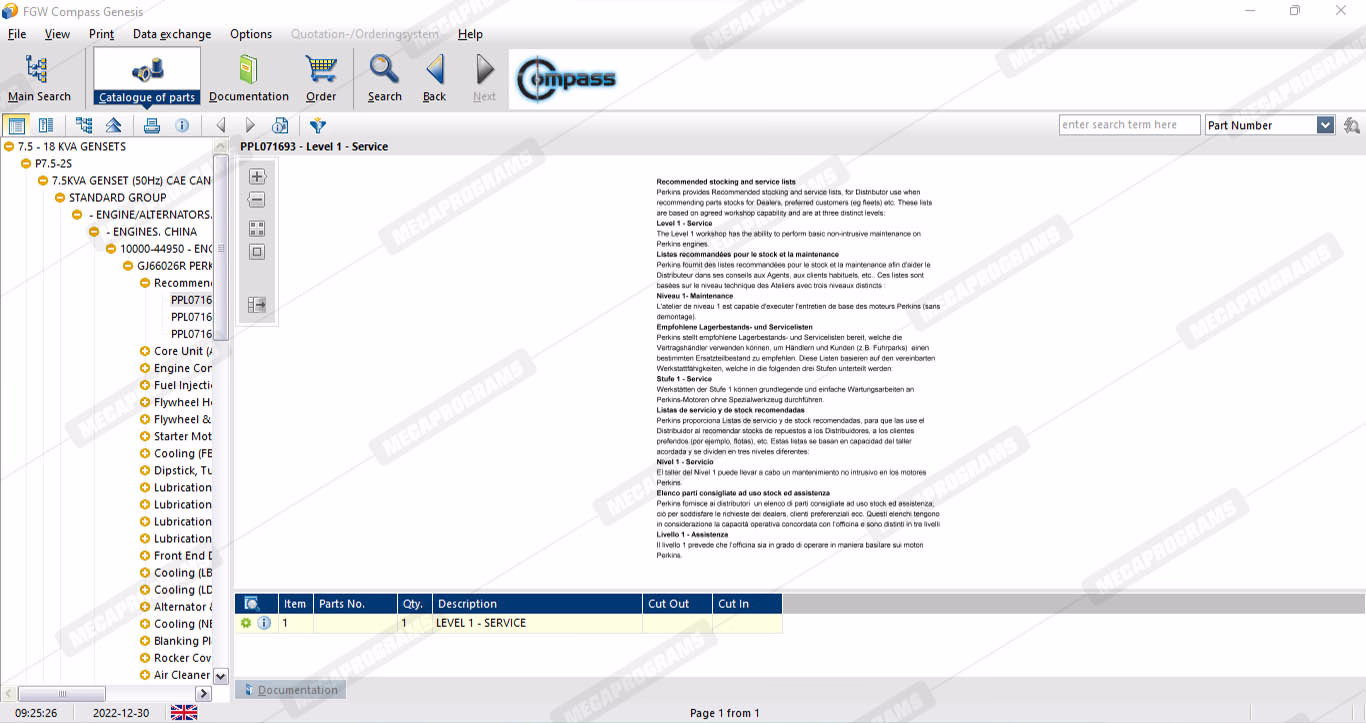The image size is (1366, 723).
Task: Click the info icon in LEVEL 1 - SERVICE row
Action: (x=264, y=623)
